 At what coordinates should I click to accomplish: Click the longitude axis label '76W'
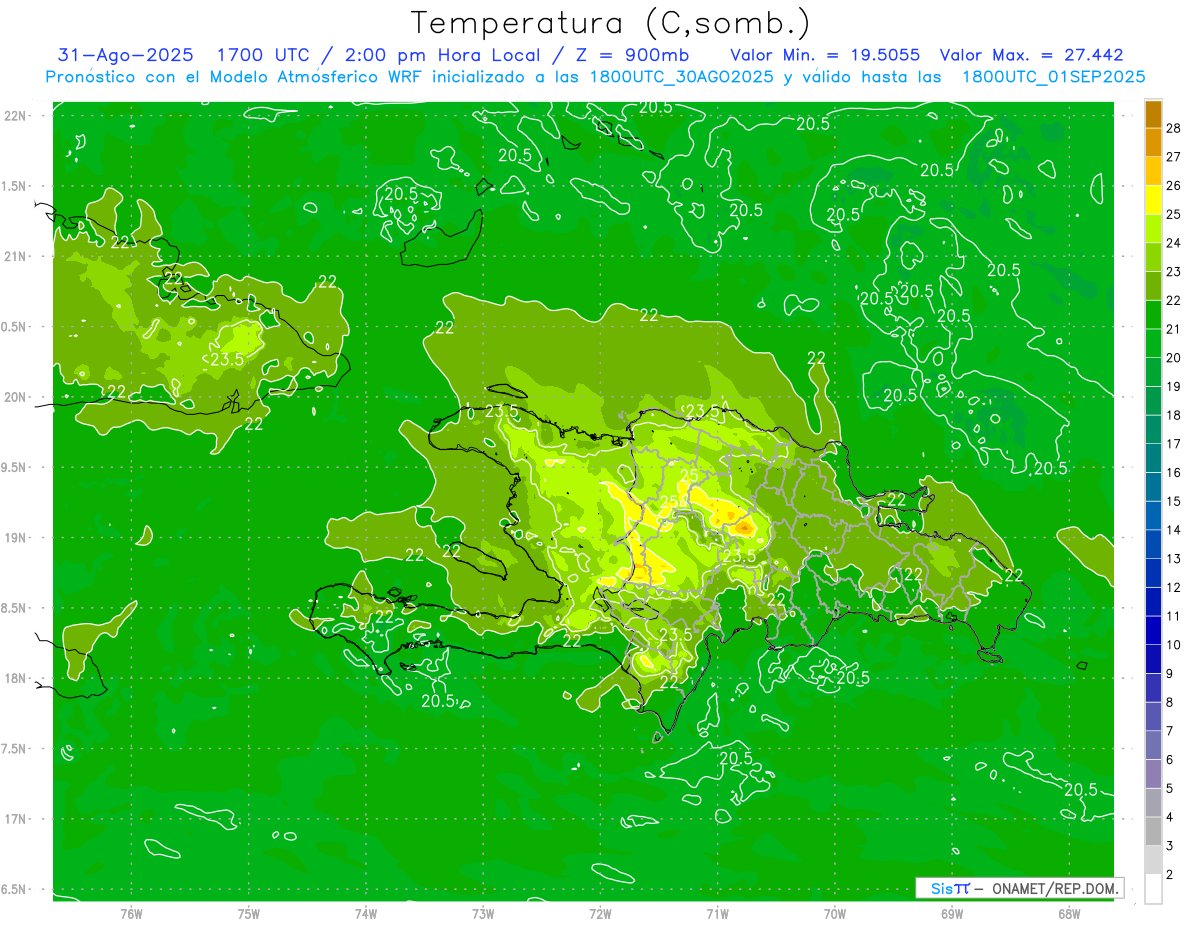tap(131, 913)
